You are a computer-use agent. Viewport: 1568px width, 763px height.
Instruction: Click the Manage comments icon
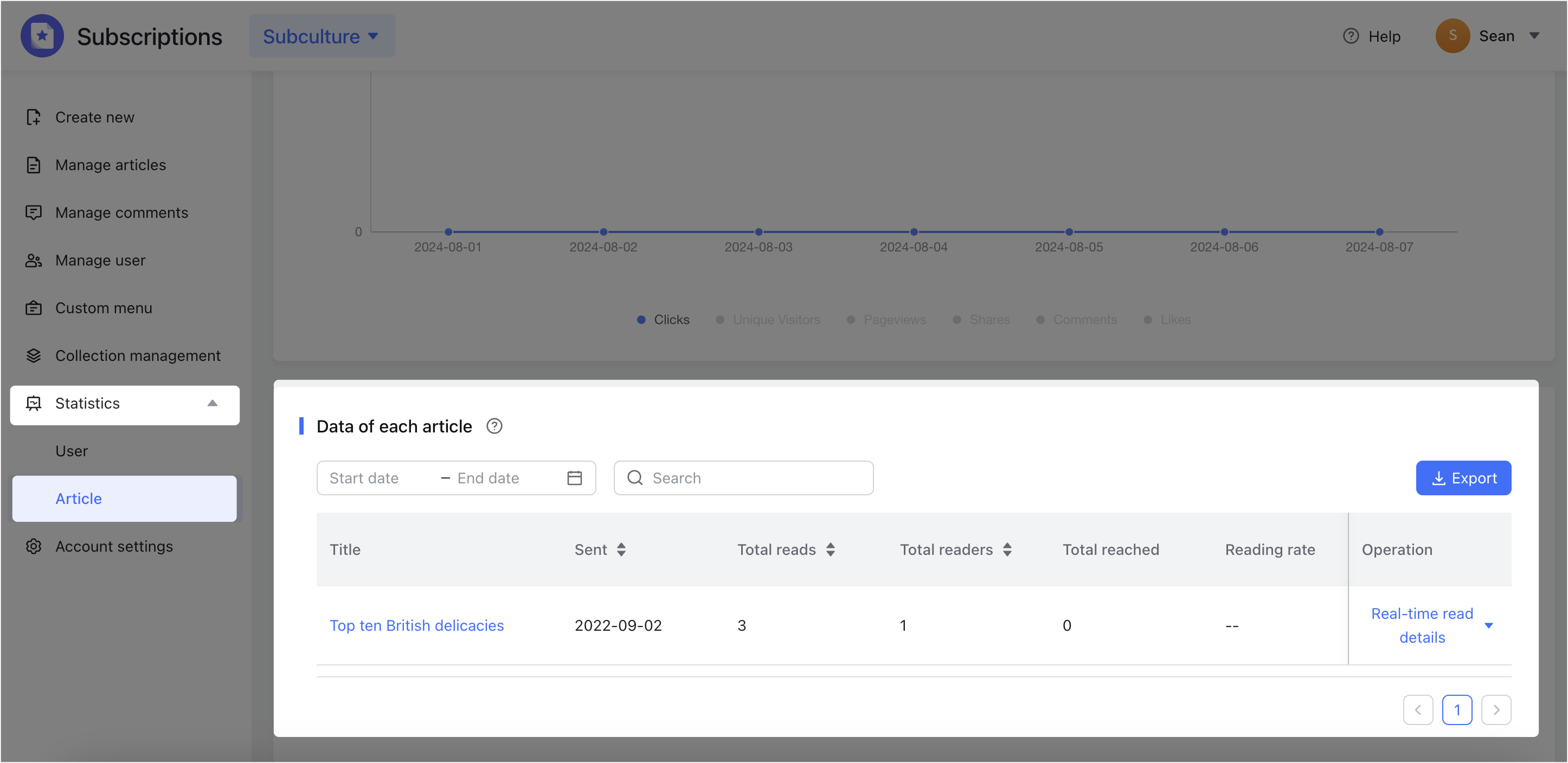[34, 212]
